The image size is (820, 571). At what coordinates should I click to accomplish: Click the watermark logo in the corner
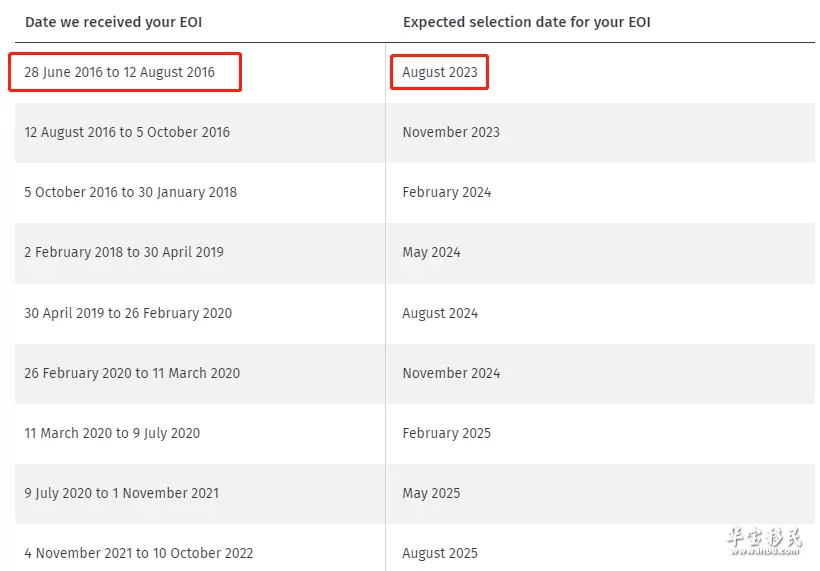tap(764, 541)
